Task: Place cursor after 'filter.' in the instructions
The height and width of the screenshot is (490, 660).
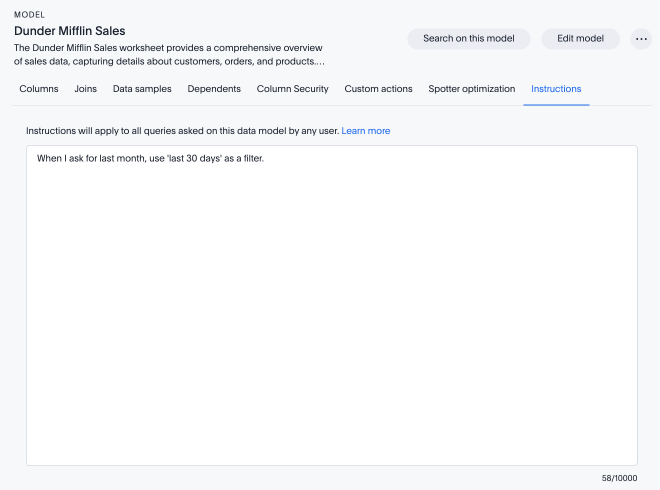Action: [265, 159]
